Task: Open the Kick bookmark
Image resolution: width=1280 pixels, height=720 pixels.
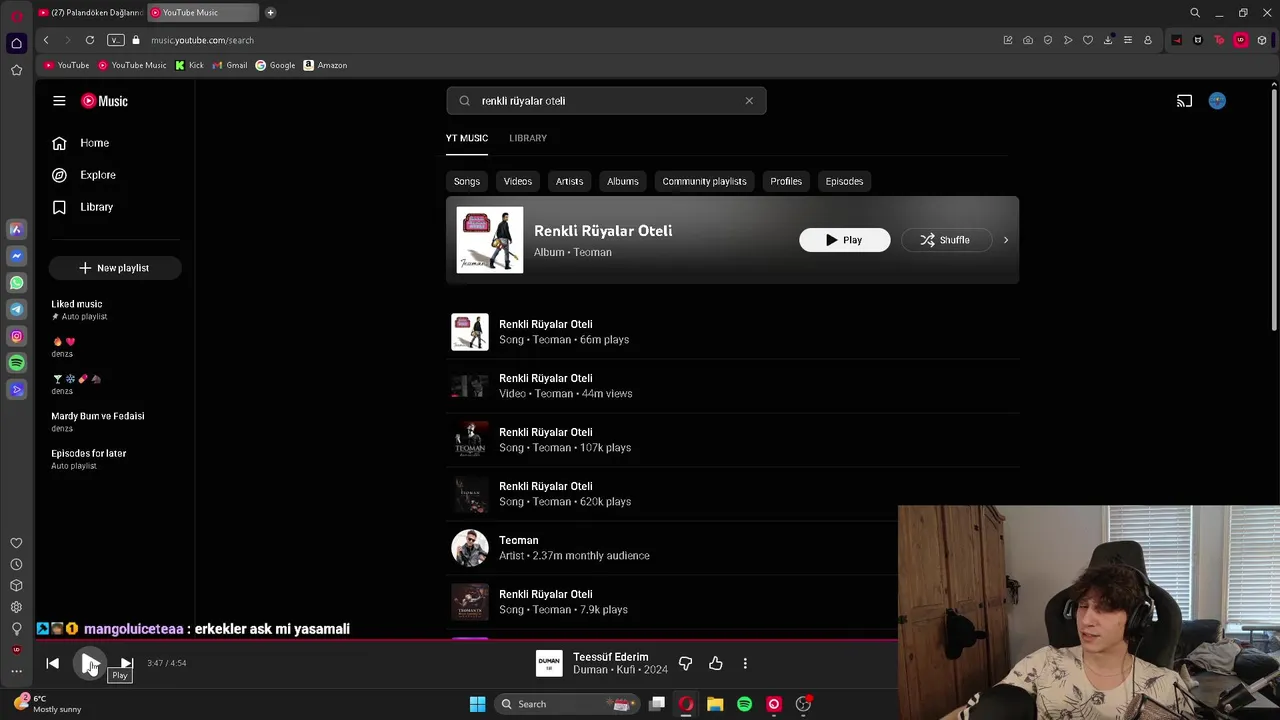Action: click(189, 65)
